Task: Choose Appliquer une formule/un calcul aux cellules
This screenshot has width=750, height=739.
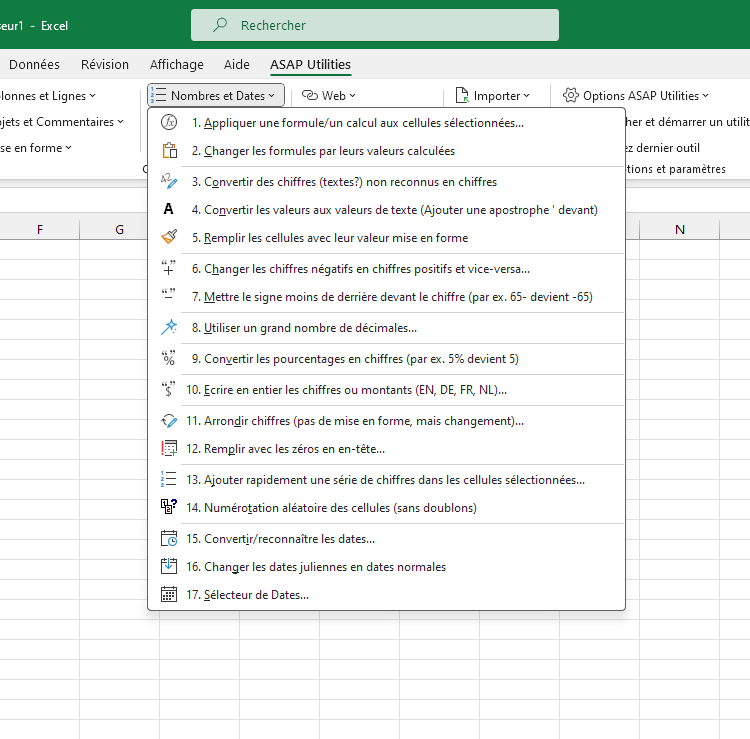Action: (x=386, y=122)
